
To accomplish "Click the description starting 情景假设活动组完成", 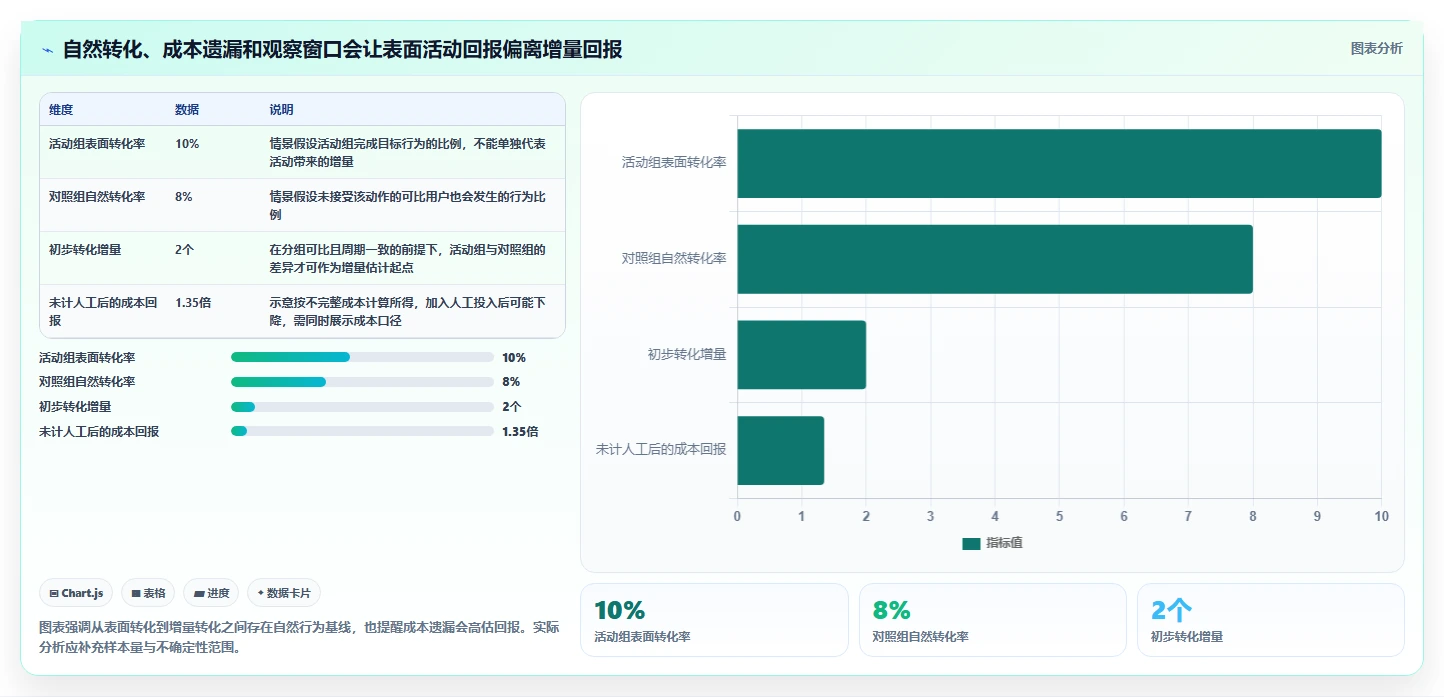I will (x=408, y=152).
